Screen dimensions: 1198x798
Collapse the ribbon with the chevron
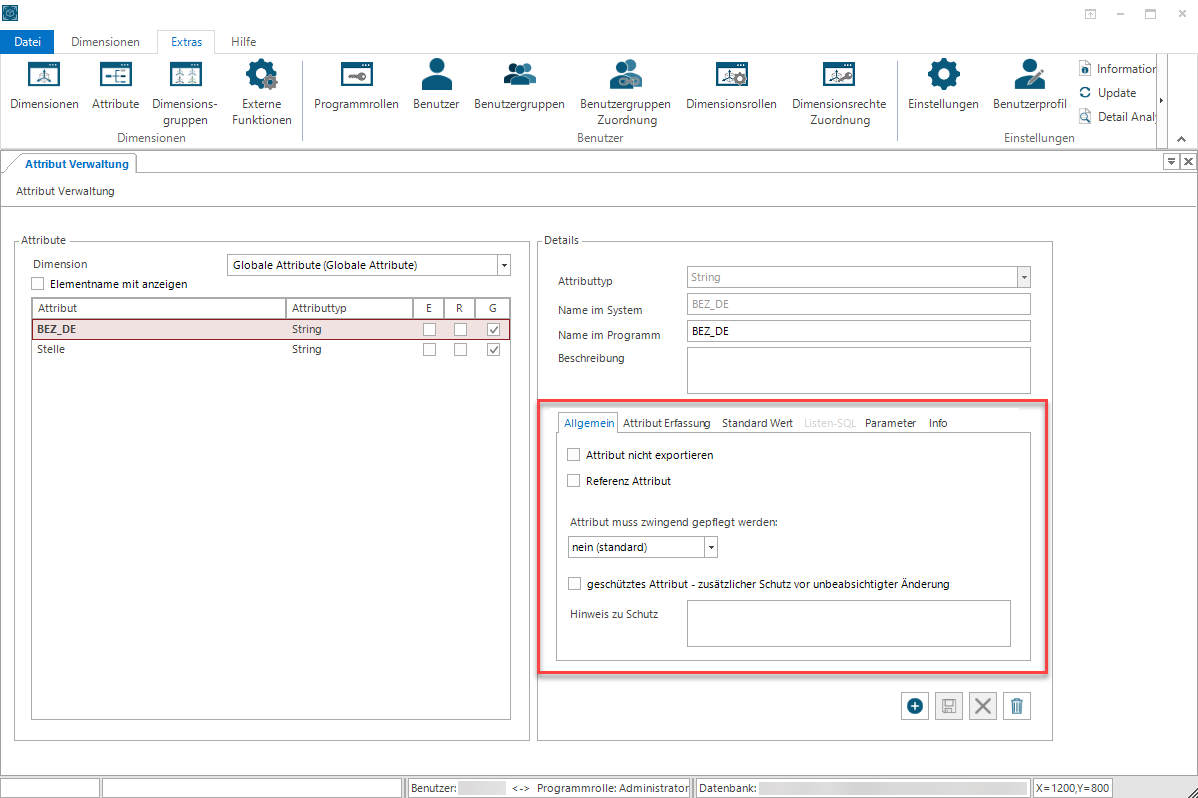[x=1181, y=139]
